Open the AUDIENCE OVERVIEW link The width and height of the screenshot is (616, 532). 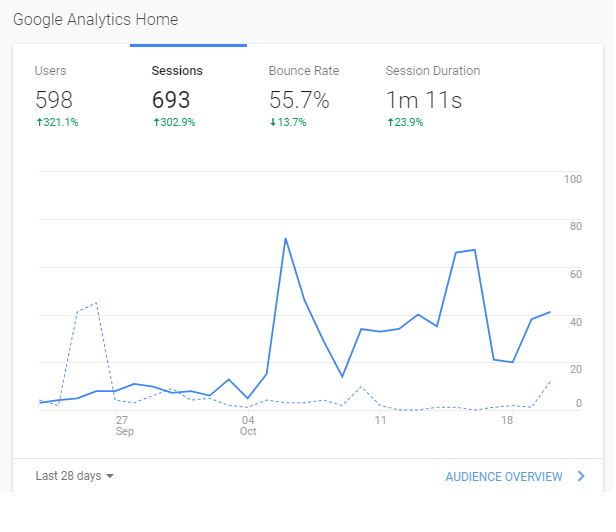tap(515, 477)
